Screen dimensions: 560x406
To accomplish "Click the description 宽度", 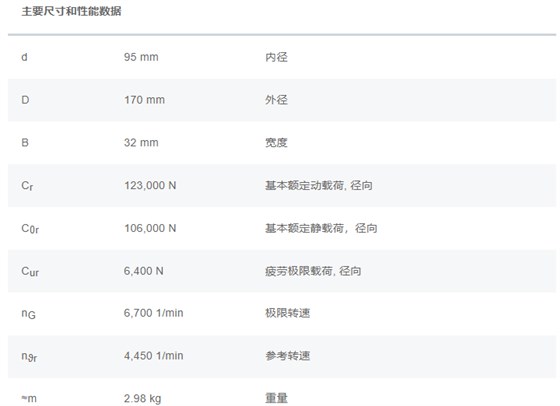I will (x=276, y=143).
